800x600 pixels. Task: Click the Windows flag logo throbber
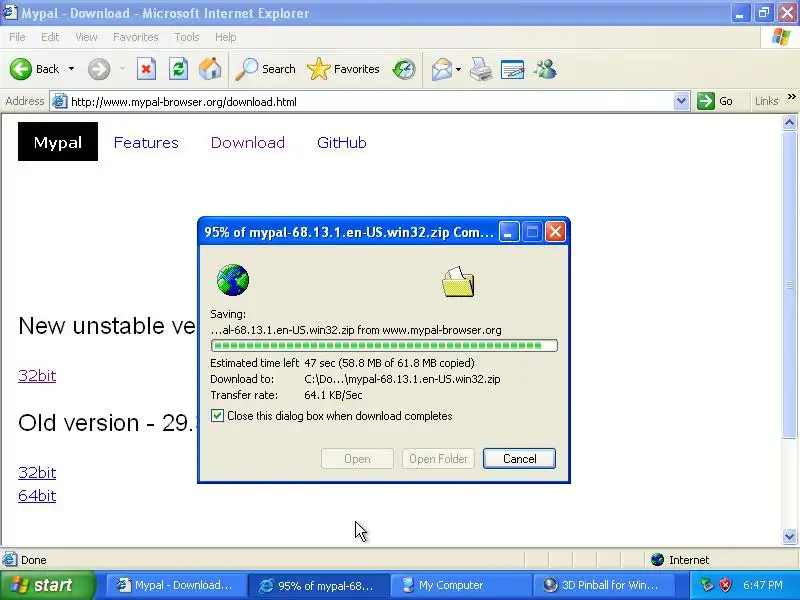pos(781,37)
